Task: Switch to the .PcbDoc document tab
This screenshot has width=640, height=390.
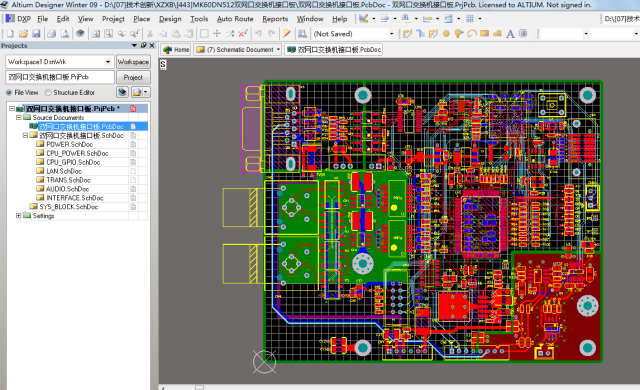Action: (334, 50)
